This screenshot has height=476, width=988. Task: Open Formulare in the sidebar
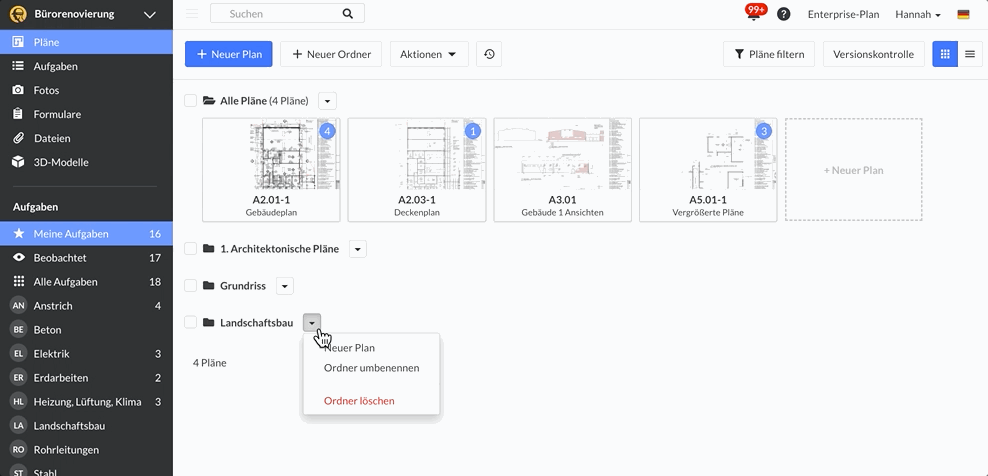click(x=86, y=114)
